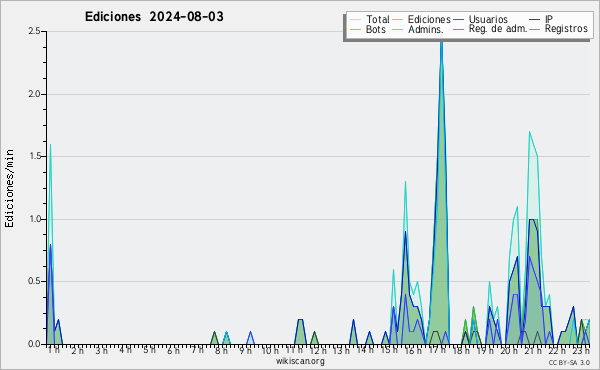Click the 19 h x-axis label
600x370 pixels.
[485, 350]
